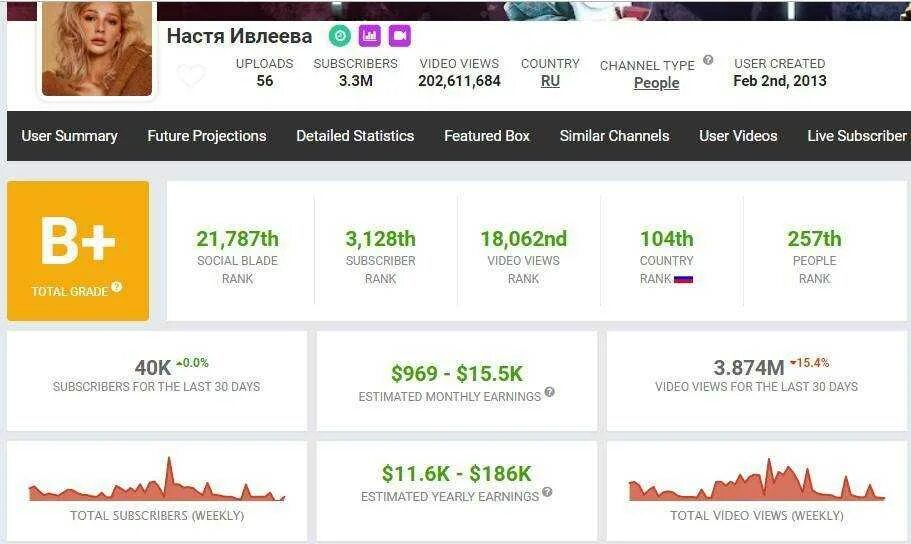Open the User Videos tab
This screenshot has height=544, width=911.
coord(738,136)
